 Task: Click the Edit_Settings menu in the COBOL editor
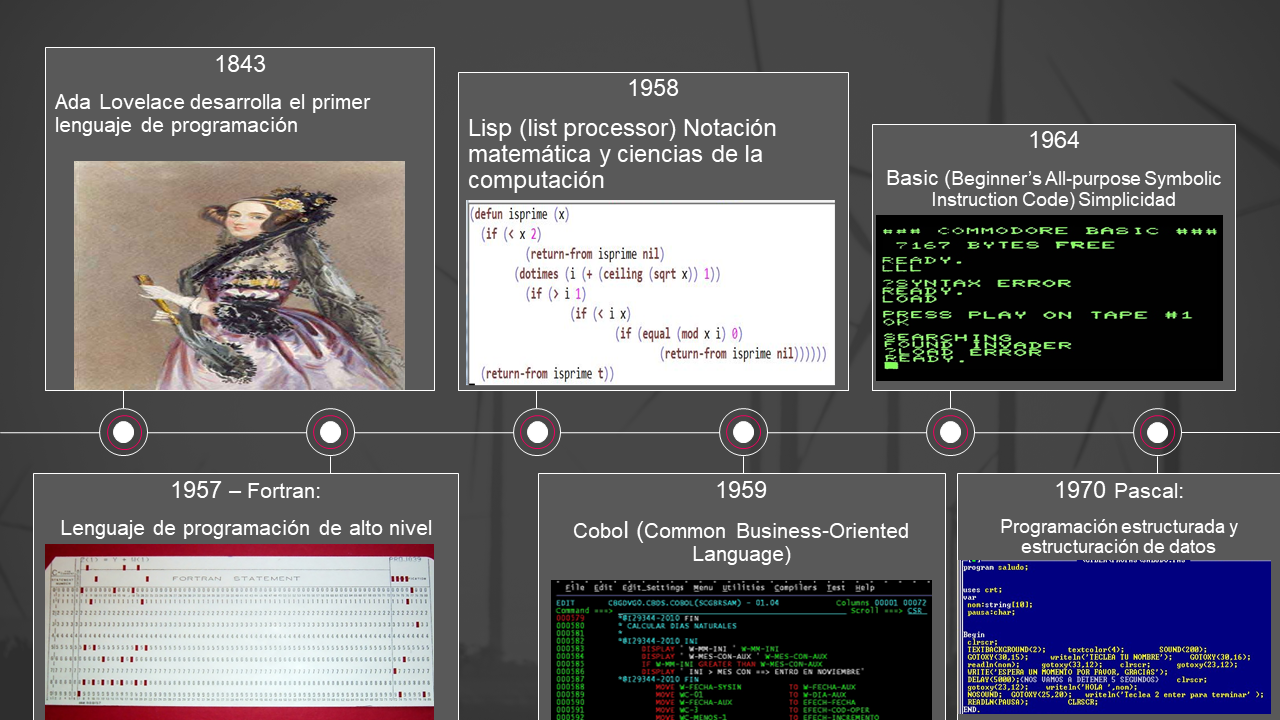pos(653,588)
